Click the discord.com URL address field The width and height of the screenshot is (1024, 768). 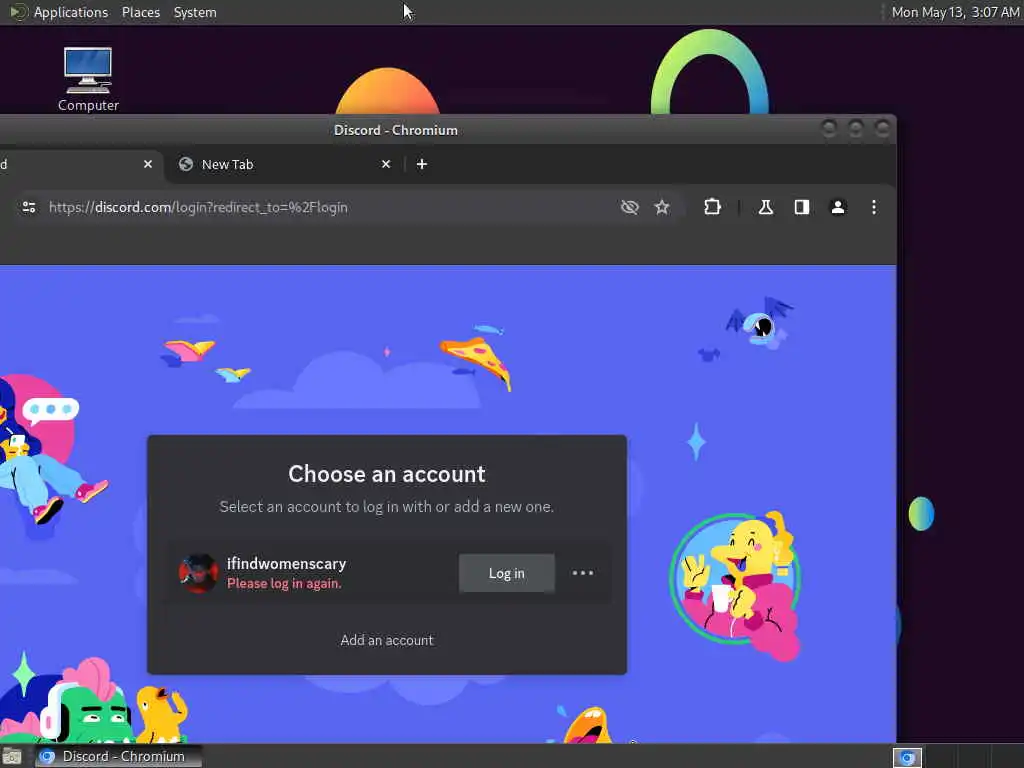(198, 207)
